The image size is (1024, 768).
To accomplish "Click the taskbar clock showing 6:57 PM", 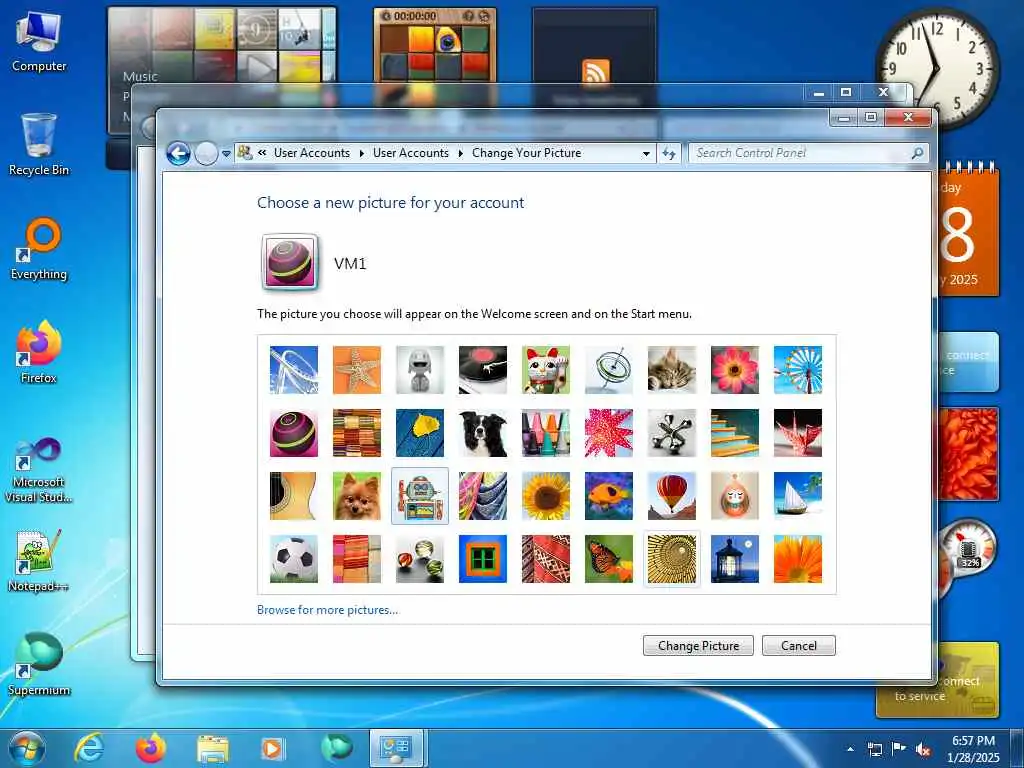I will point(973,749).
